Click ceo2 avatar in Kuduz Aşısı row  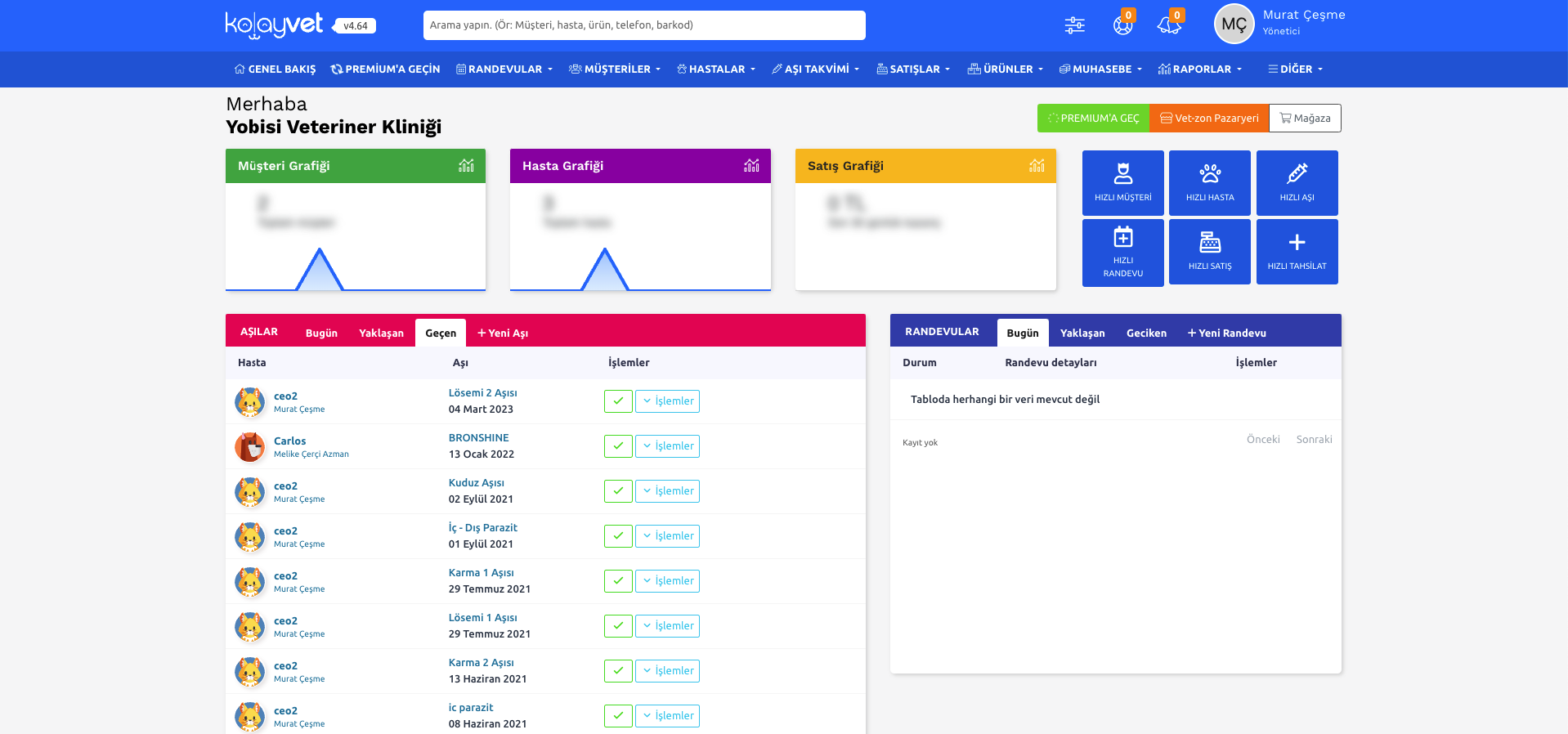click(x=250, y=492)
